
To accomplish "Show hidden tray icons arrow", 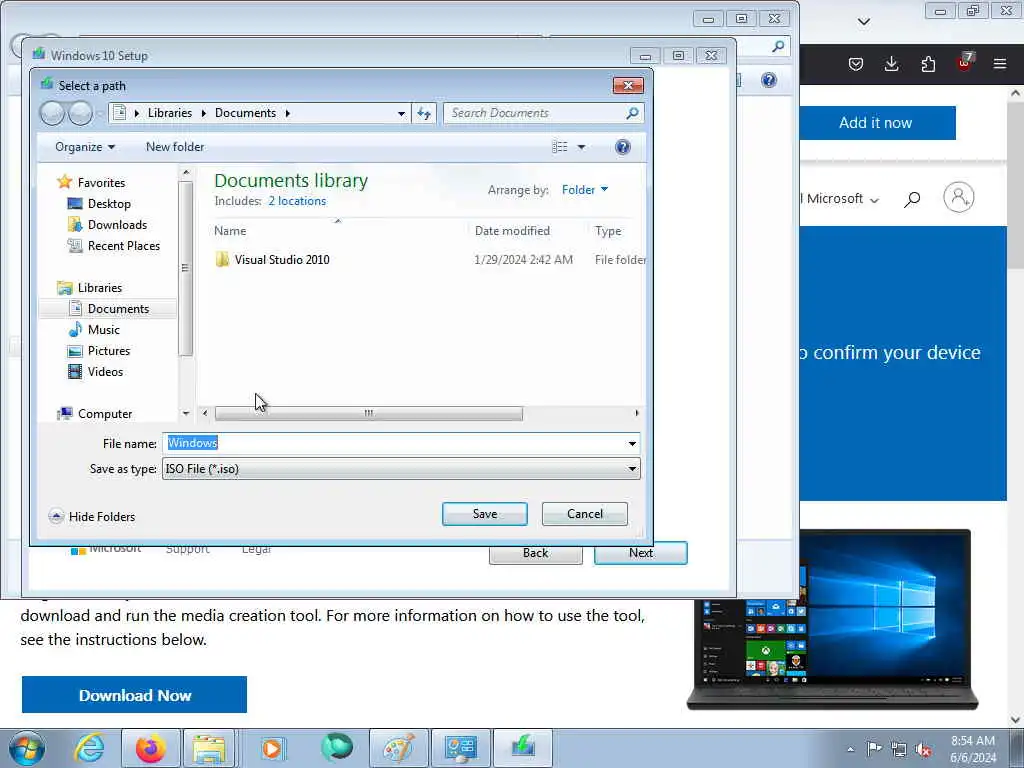I will tap(850, 749).
